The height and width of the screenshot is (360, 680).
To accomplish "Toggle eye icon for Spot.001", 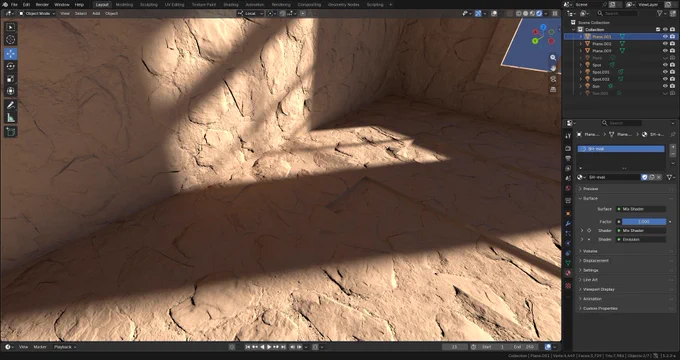I will pyautogui.click(x=665, y=72).
